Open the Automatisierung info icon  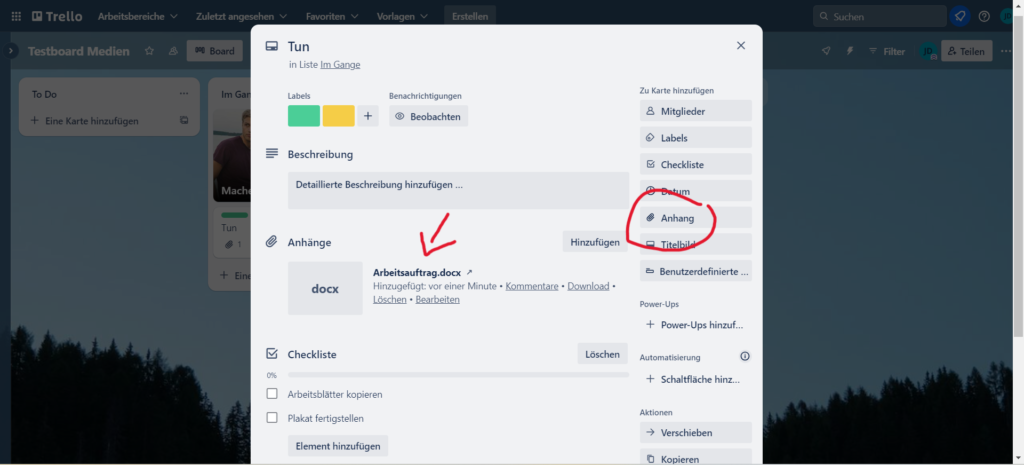point(745,357)
